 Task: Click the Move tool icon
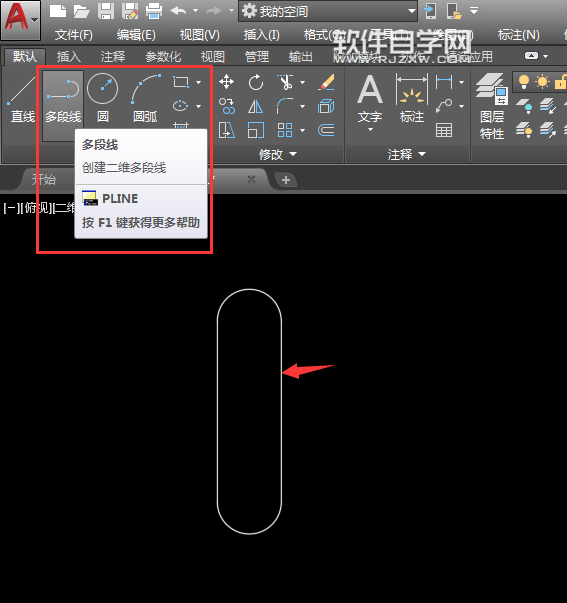point(227,82)
